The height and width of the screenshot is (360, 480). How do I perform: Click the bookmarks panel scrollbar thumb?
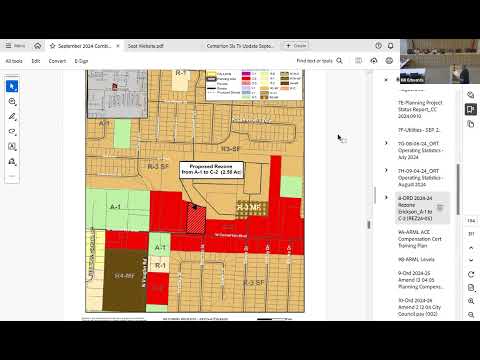[x=458, y=189]
